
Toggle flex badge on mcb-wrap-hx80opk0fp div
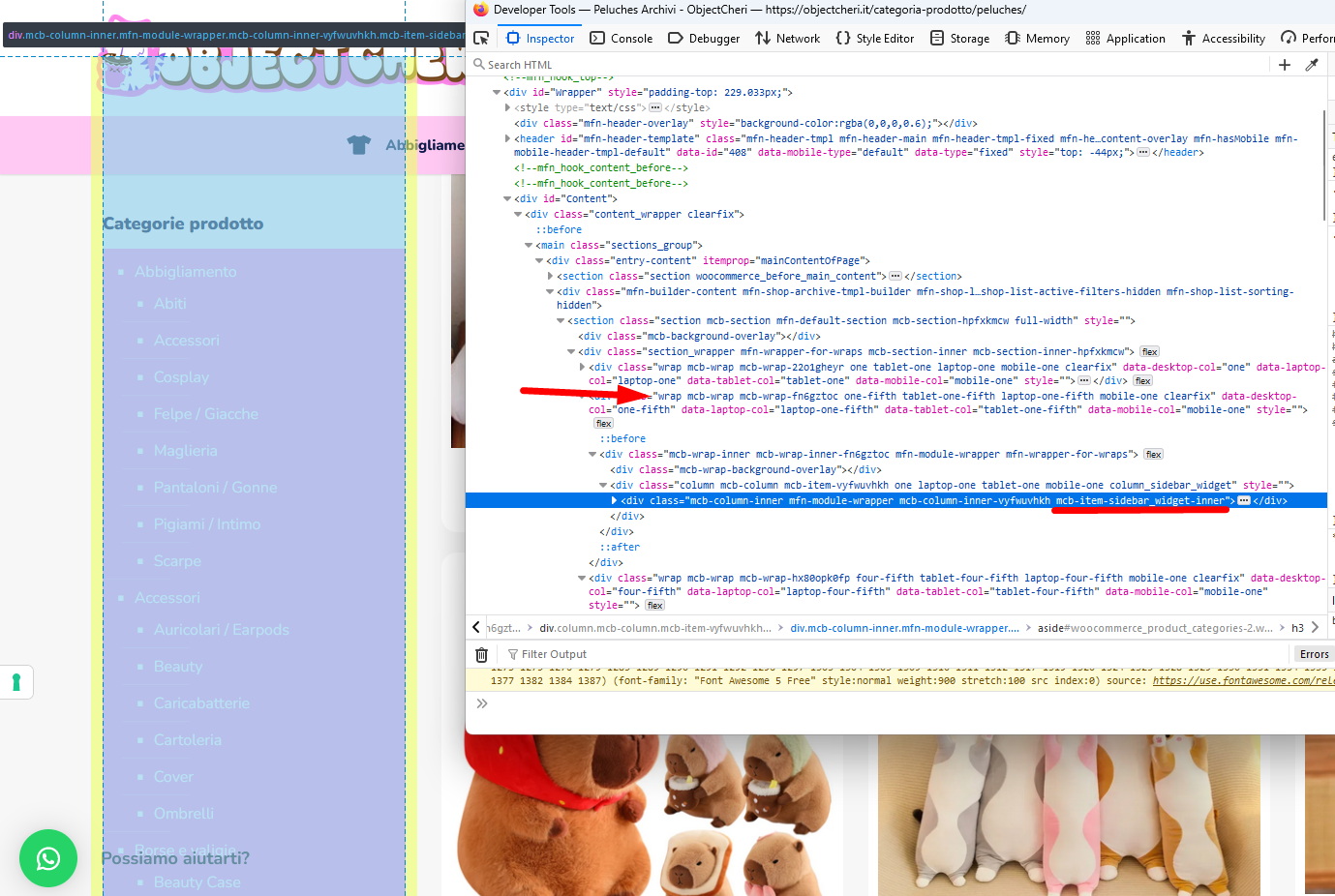pyautogui.click(x=655, y=606)
